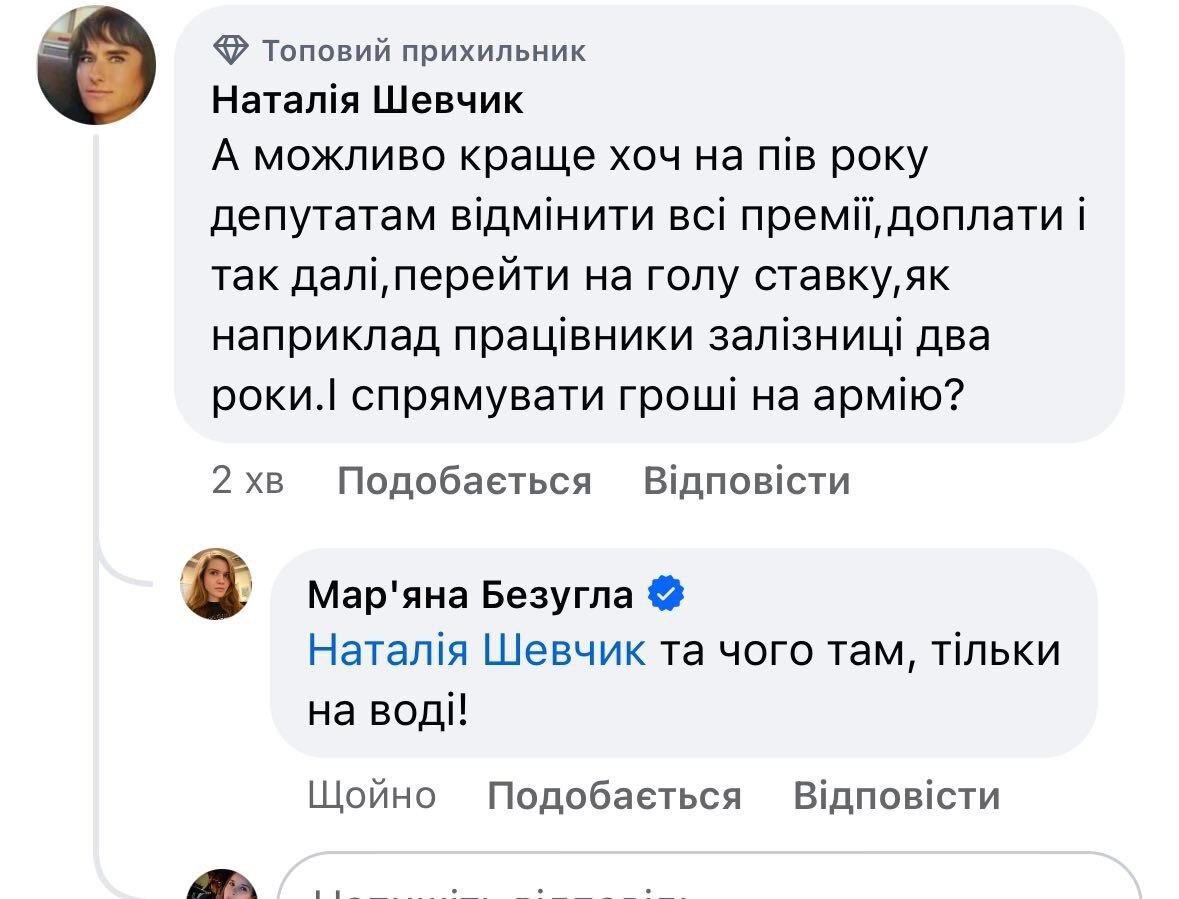The height and width of the screenshot is (899, 1179).
Task: Like Мар'яна Безугла's reply with Подобається
Action: point(614,796)
